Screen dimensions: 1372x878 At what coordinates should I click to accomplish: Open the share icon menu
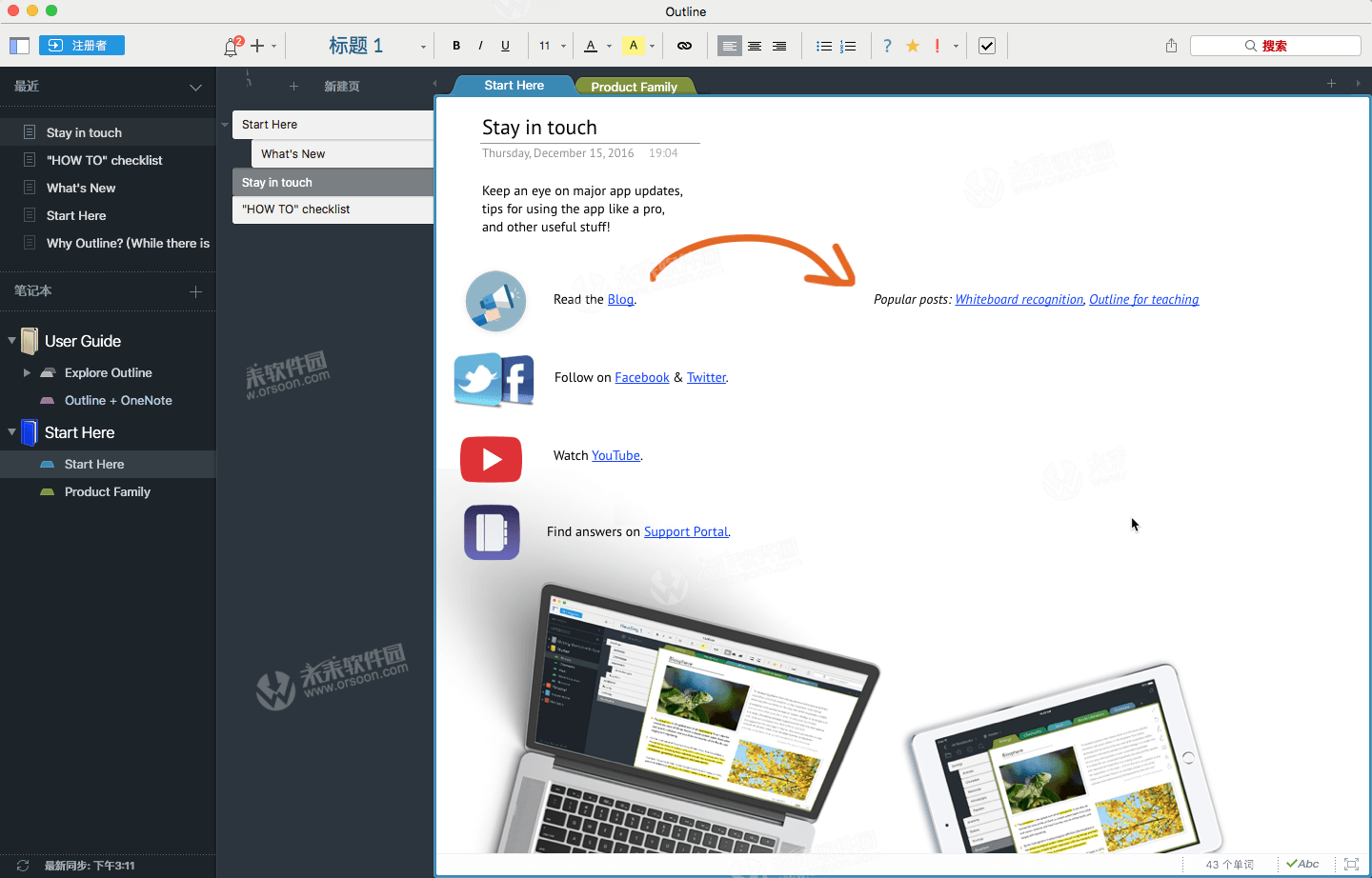pyautogui.click(x=1171, y=46)
